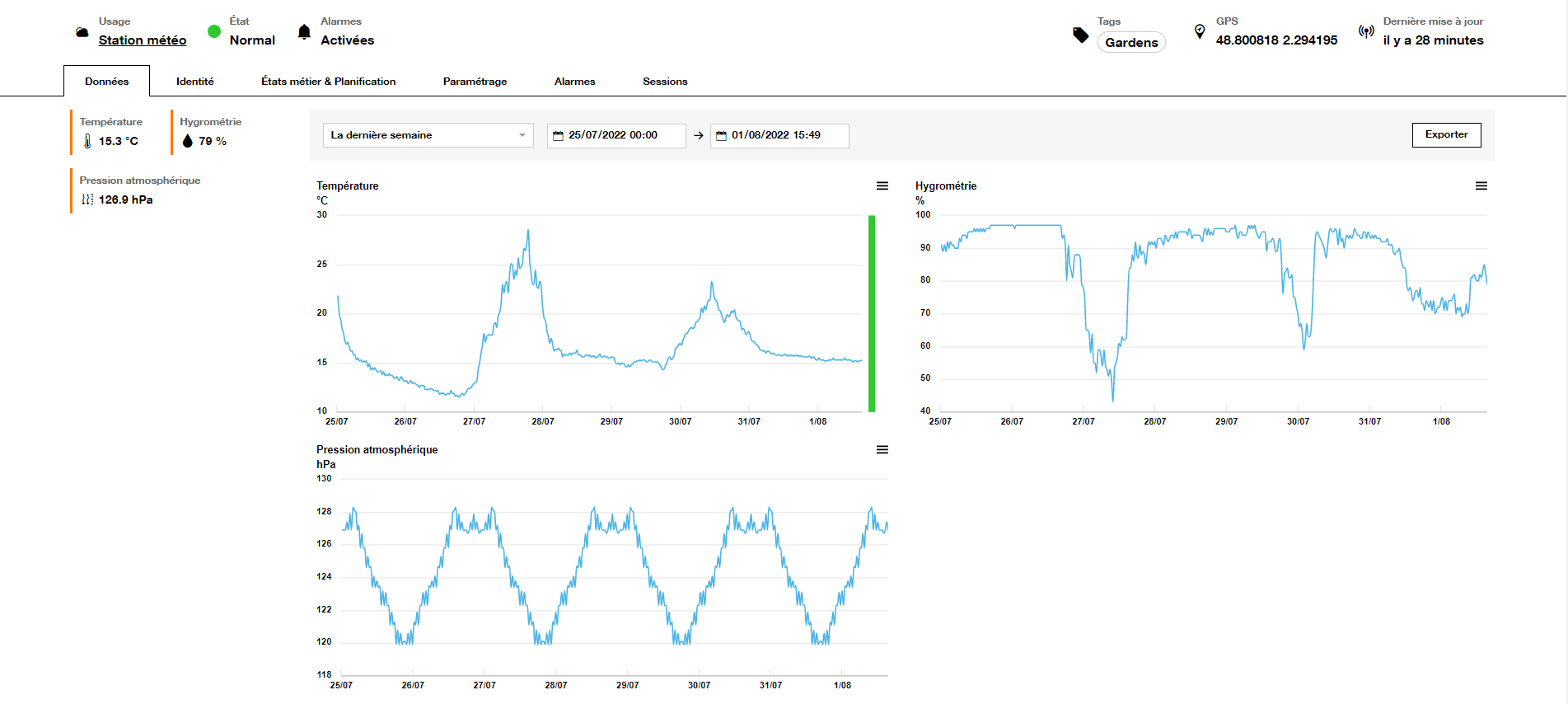The image size is (1568, 704).
Task: Click the last update signal icon
Action: click(1366, 32)
